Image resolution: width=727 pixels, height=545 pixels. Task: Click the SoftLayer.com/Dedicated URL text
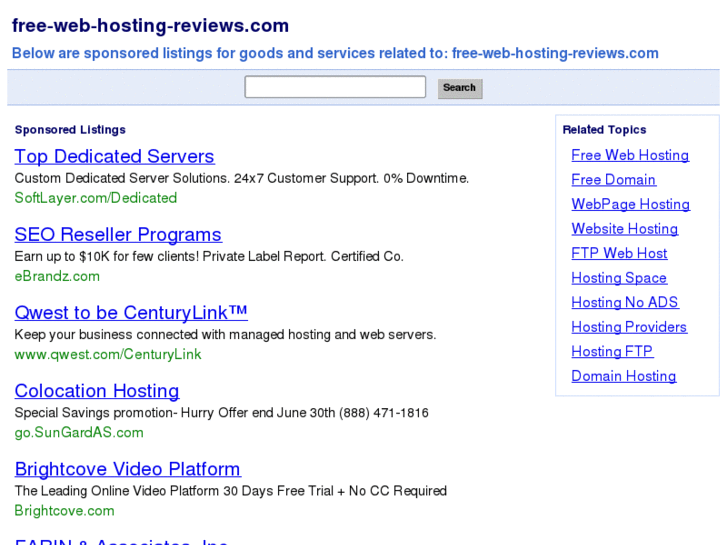[x=96, y=198]
